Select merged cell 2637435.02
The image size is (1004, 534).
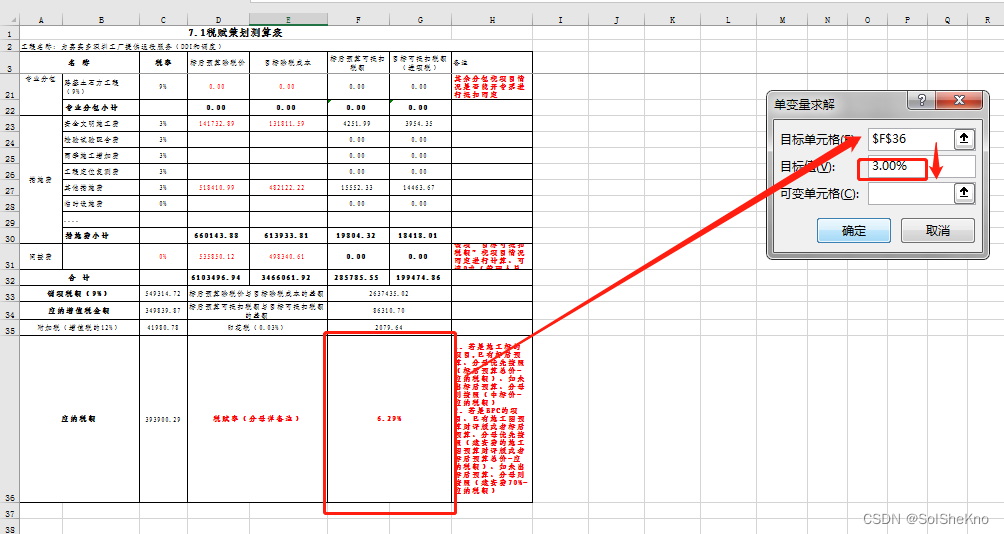pyautogui.click(x=389, y=294)
